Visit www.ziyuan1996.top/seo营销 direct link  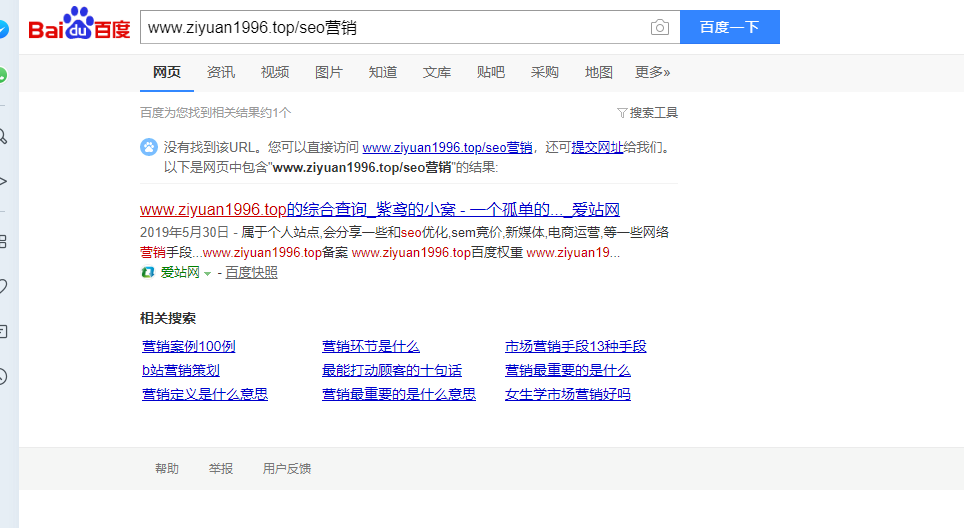pyautogui.click(x=447, y=148)
